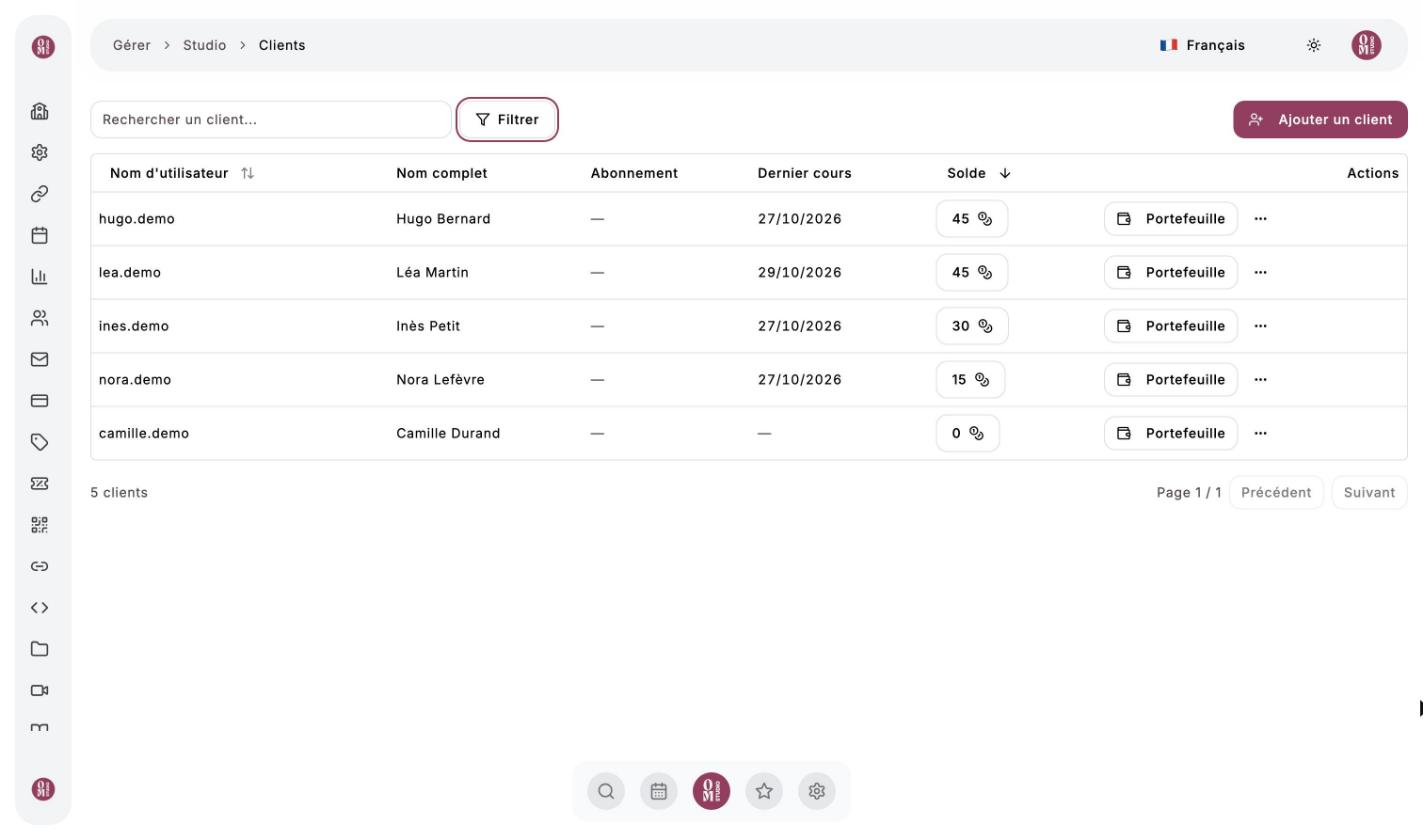
Task: Go to Studio in breadcrumb
Action: [204, 45]
